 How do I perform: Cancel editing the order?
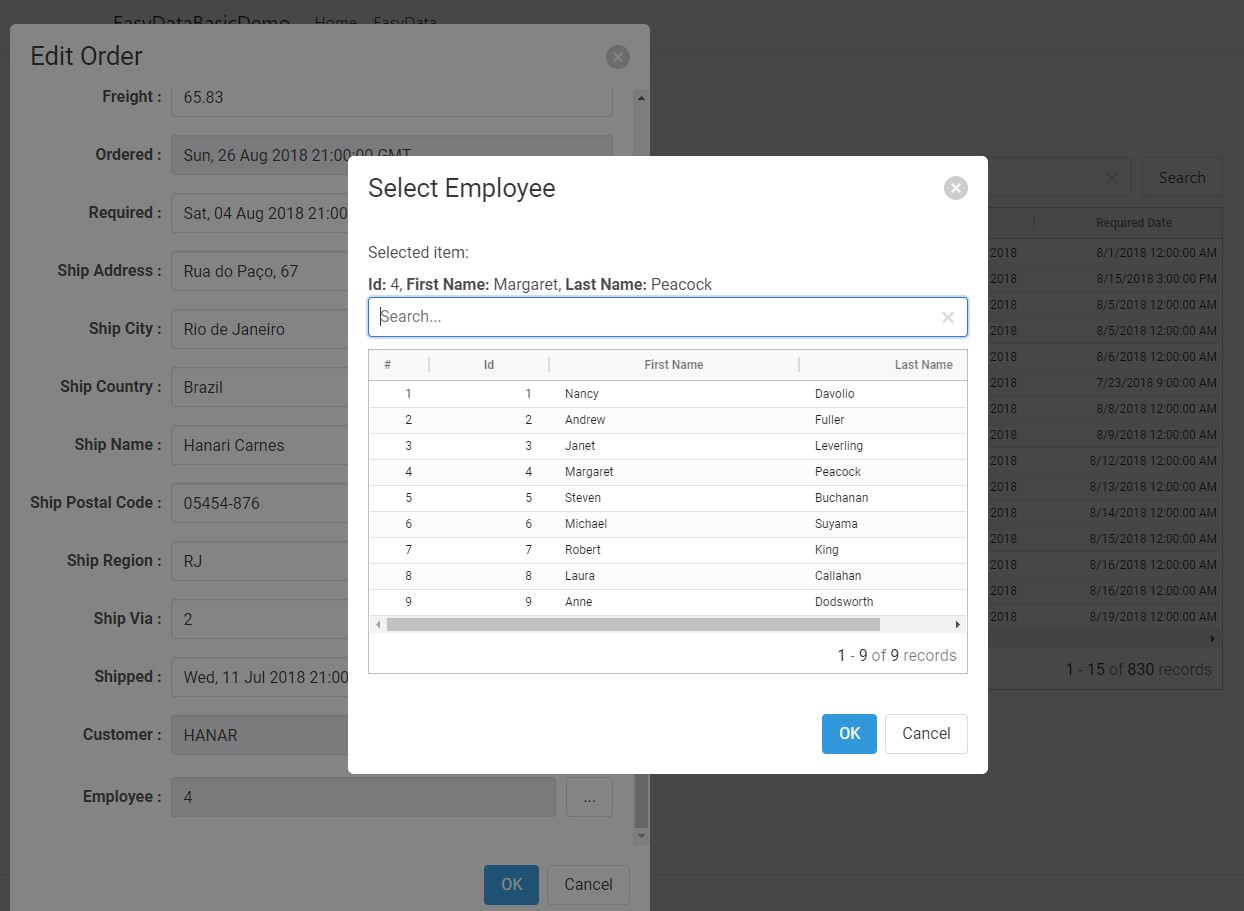coord(588,884)
